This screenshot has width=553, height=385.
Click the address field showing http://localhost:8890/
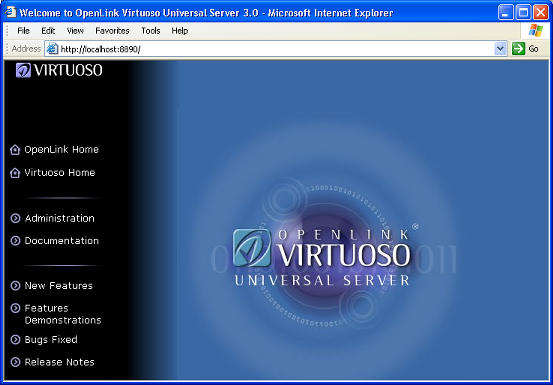[x=276, y=49]
